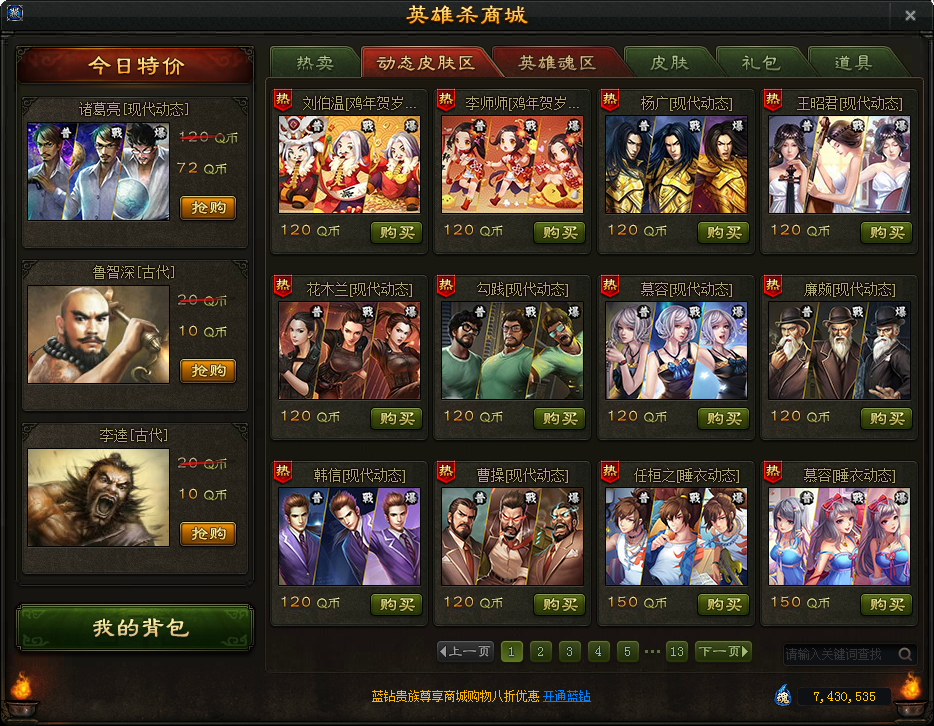
Task: Open the 李师师 鸡年贺岁 skin artwork
Action: [x=512, y=164]
